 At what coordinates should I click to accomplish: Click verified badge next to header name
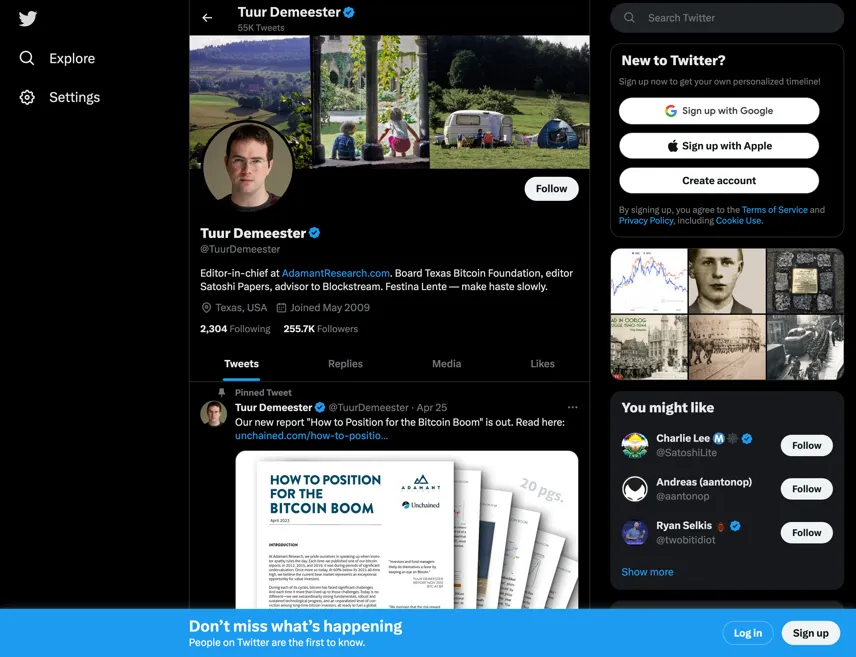[349, 12]
